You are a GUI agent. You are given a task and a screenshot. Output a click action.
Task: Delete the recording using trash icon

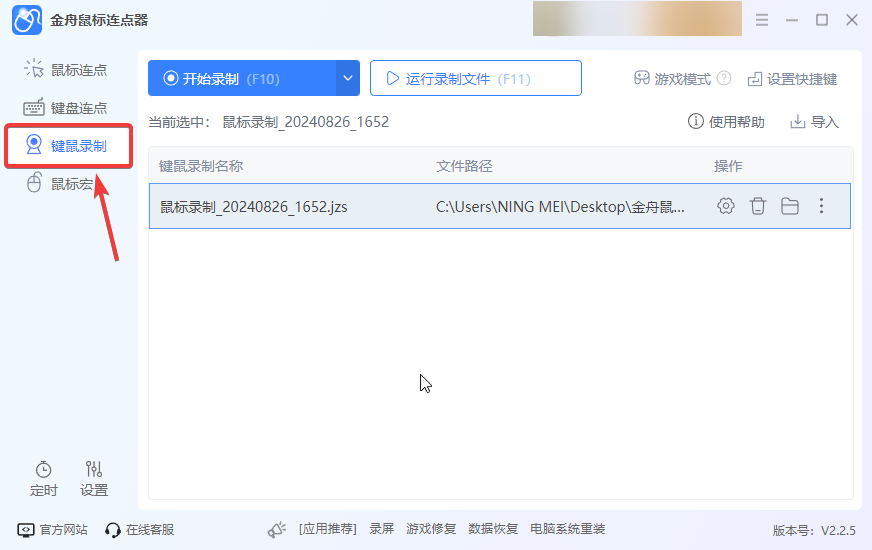click(x=757, y=206)
